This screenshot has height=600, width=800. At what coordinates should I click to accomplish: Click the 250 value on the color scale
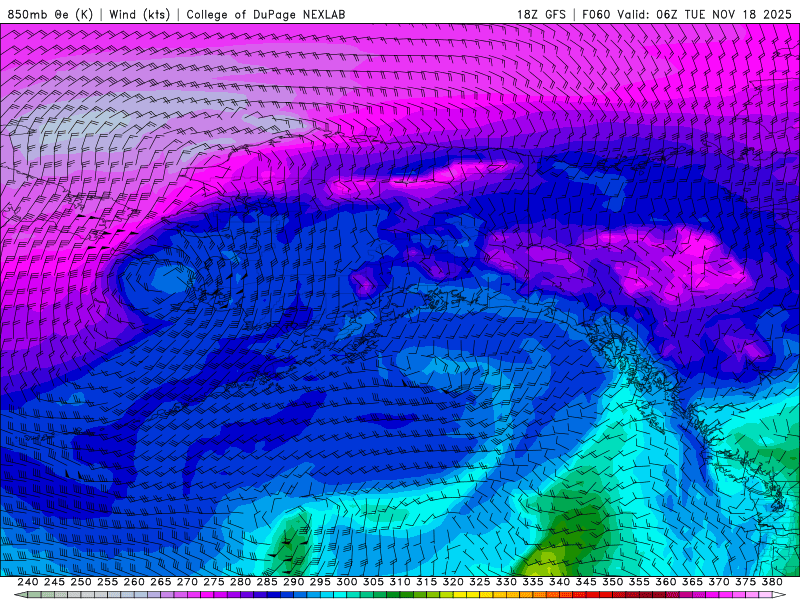click(81, 582)
